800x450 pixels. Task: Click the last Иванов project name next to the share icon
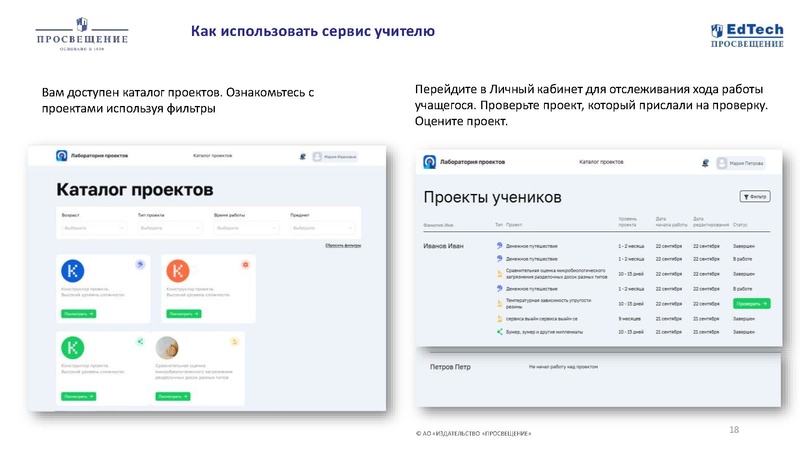click(x=544, y=332)
